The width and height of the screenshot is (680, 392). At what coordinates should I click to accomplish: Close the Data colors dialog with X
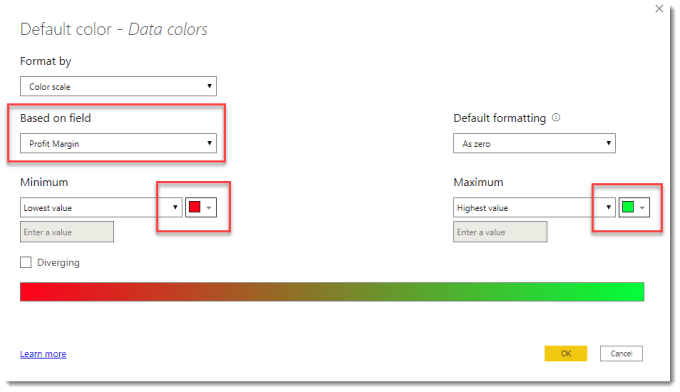(659, 9)
